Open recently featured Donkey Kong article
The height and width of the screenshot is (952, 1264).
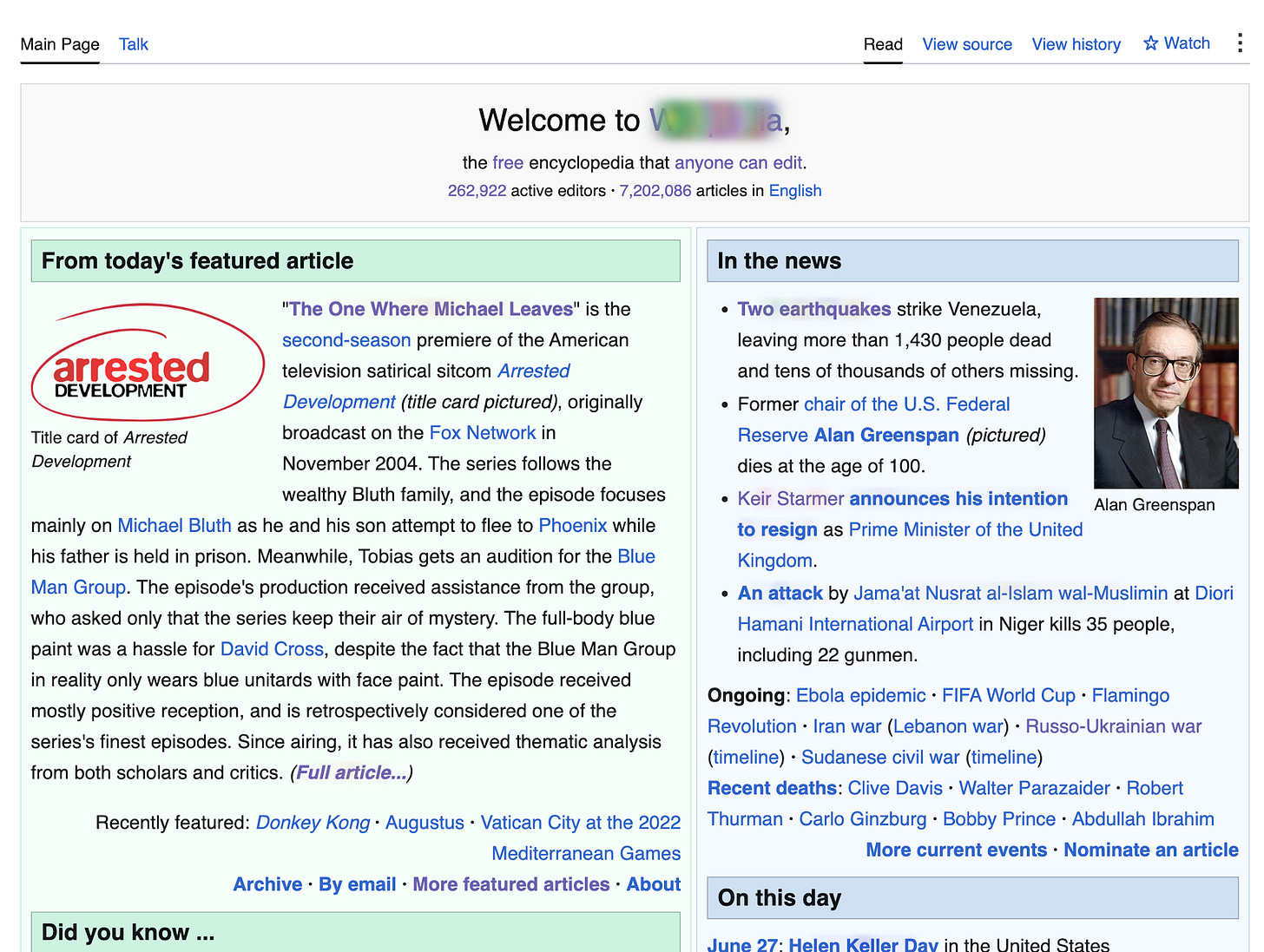pyautogui.click(x=313, y=823)
